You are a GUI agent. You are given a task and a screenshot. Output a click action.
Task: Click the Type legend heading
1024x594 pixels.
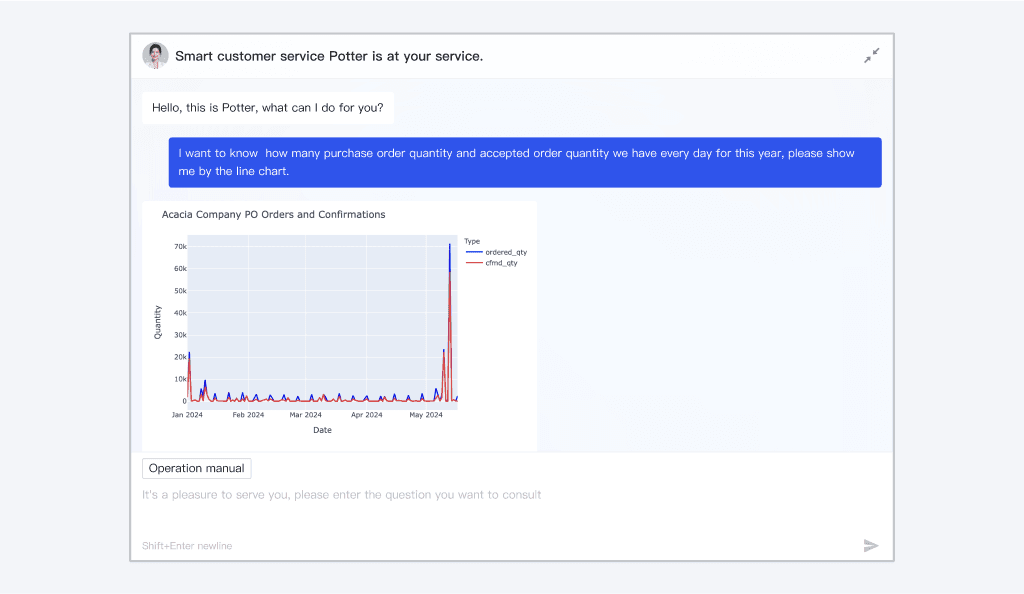472,241
